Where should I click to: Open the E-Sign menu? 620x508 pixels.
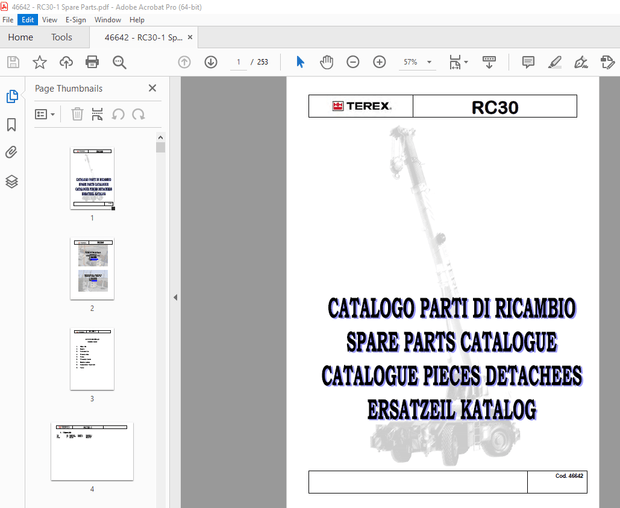(x=76, y=20)
